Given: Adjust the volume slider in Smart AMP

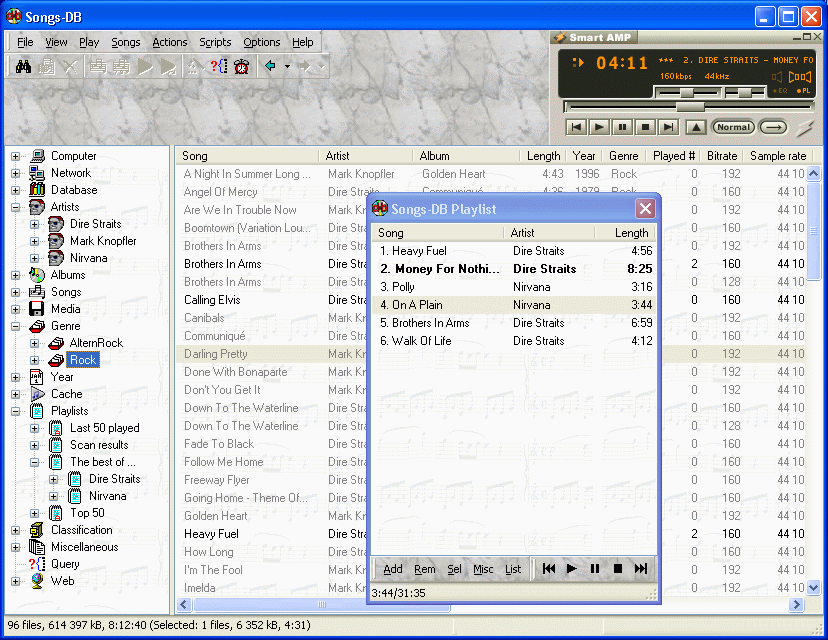Looking at the screenshot, I should pyautogui.click(x=687, y=92).
